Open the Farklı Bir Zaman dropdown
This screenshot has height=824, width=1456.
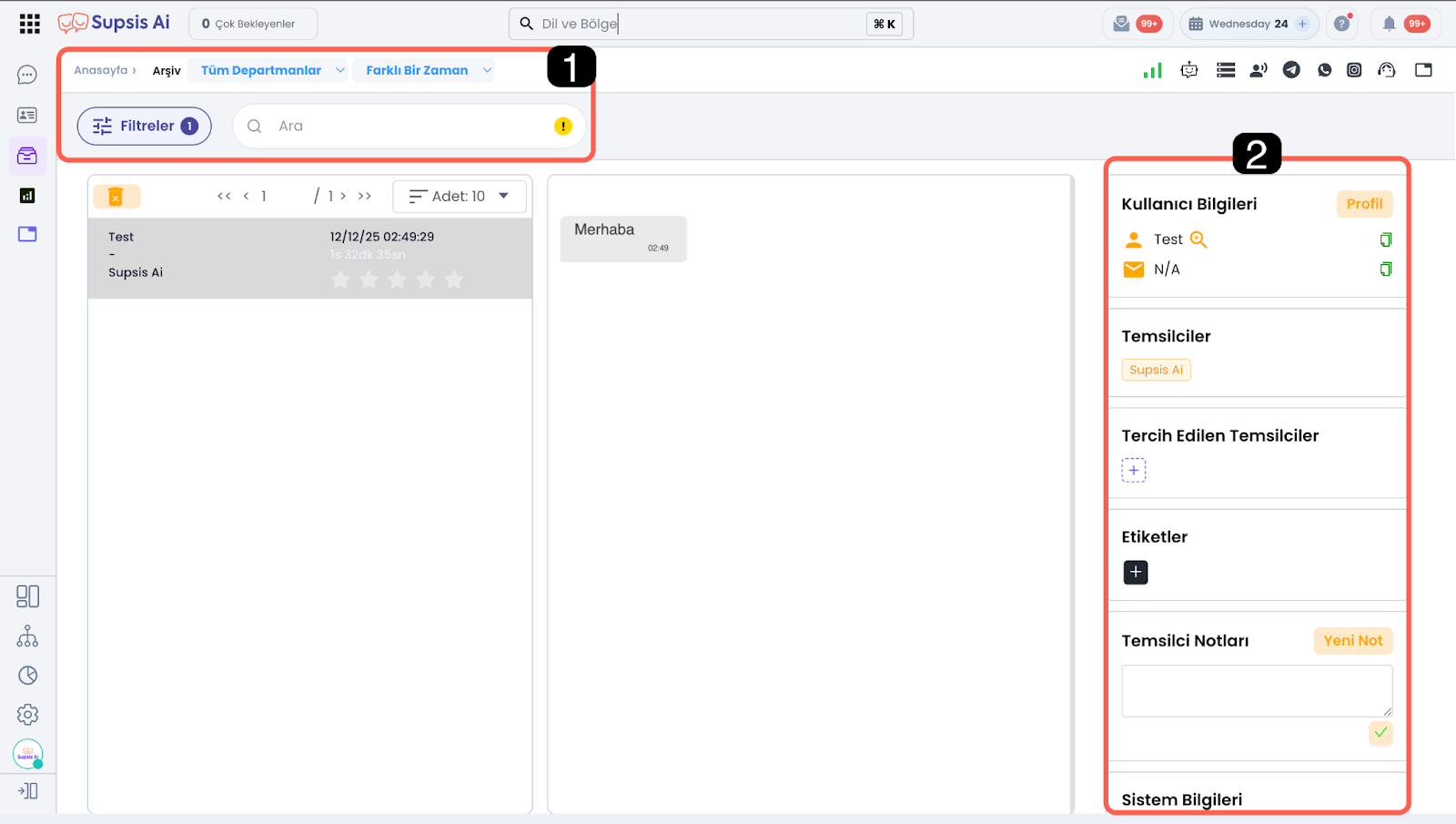[x=424, y=70]
